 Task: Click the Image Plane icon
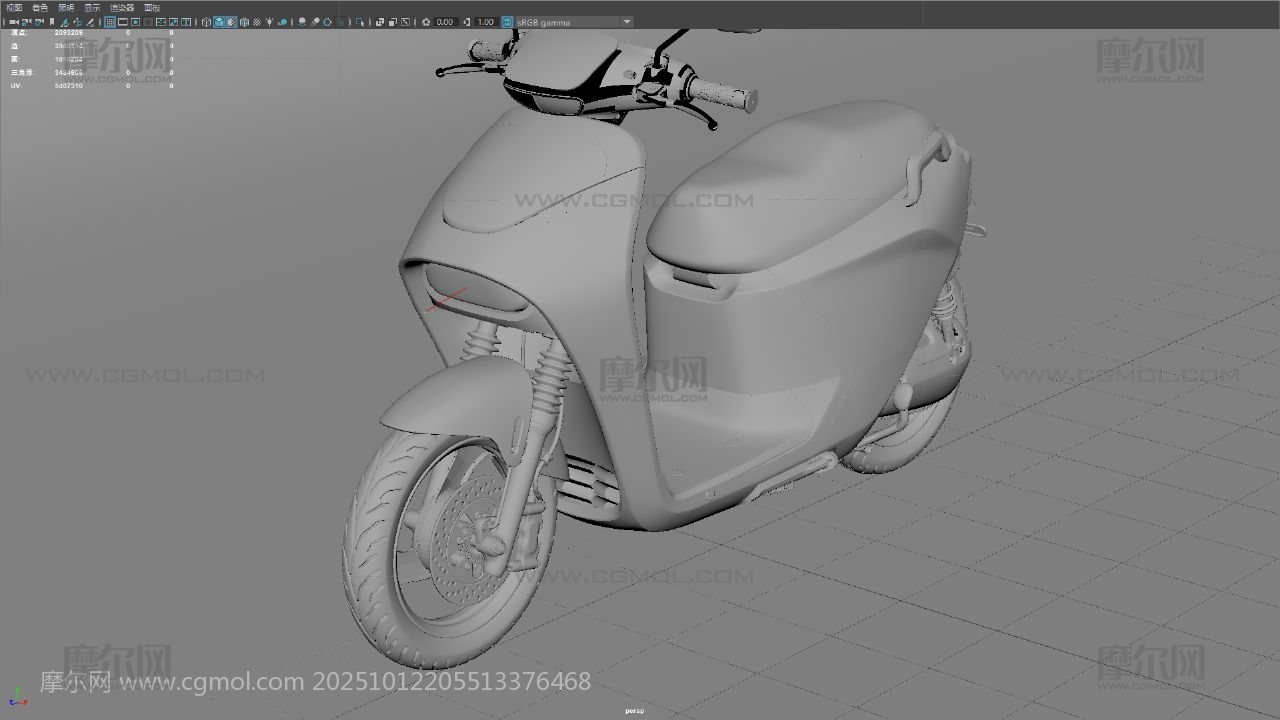tap(65, 22)
